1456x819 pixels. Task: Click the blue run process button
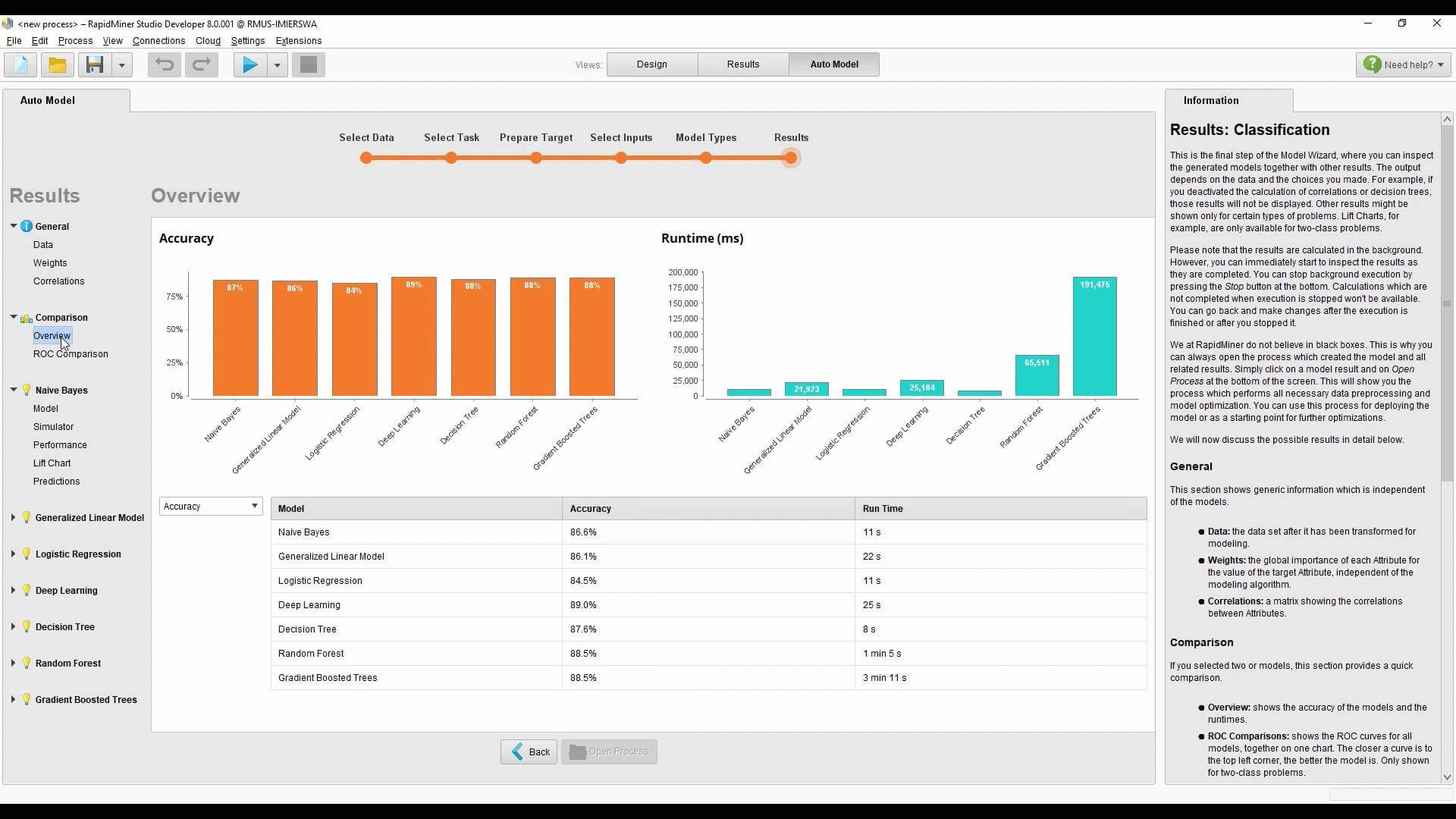point(249,65)
